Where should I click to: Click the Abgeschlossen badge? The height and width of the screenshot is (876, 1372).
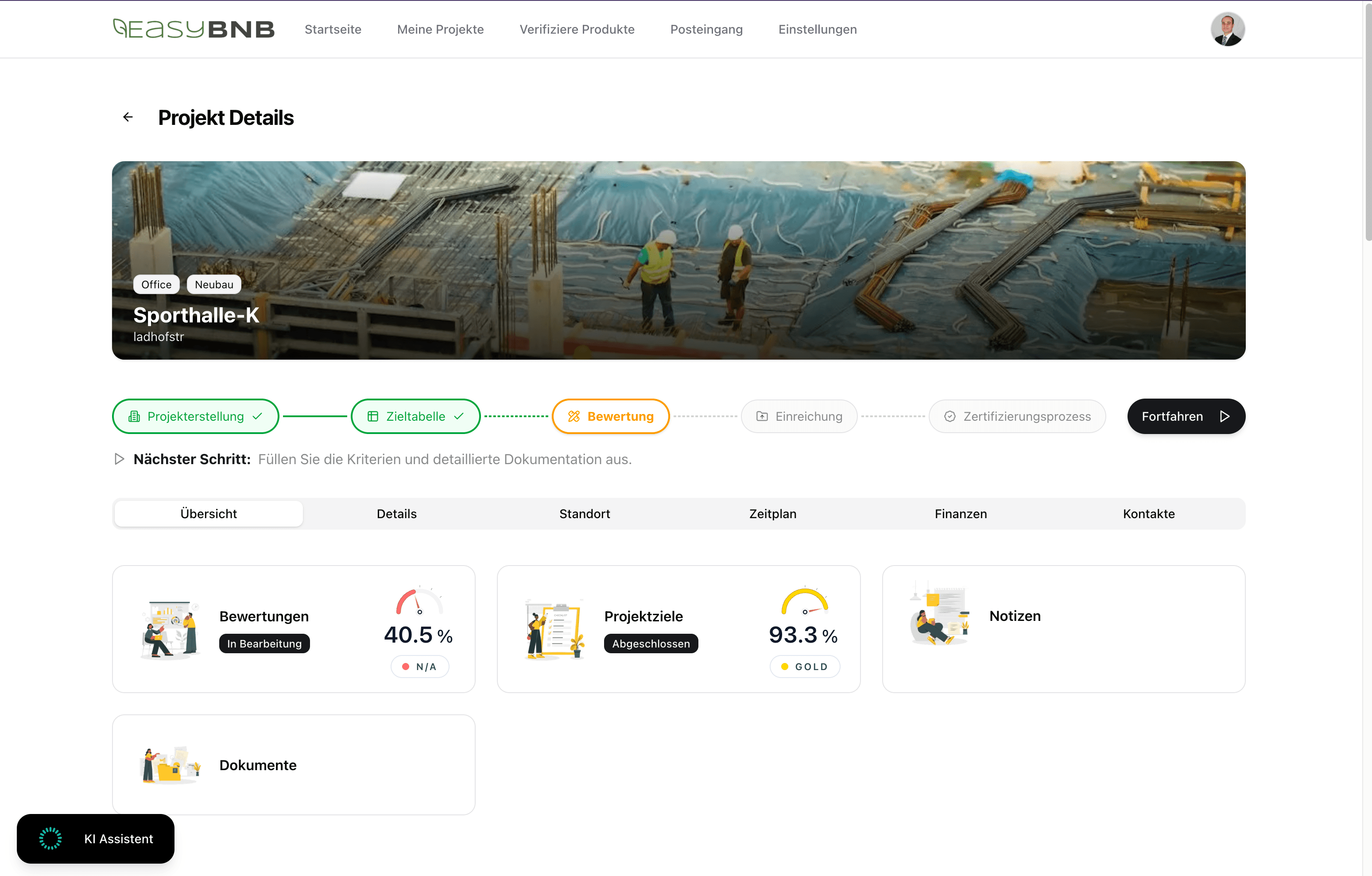click(x=651, y=644)
